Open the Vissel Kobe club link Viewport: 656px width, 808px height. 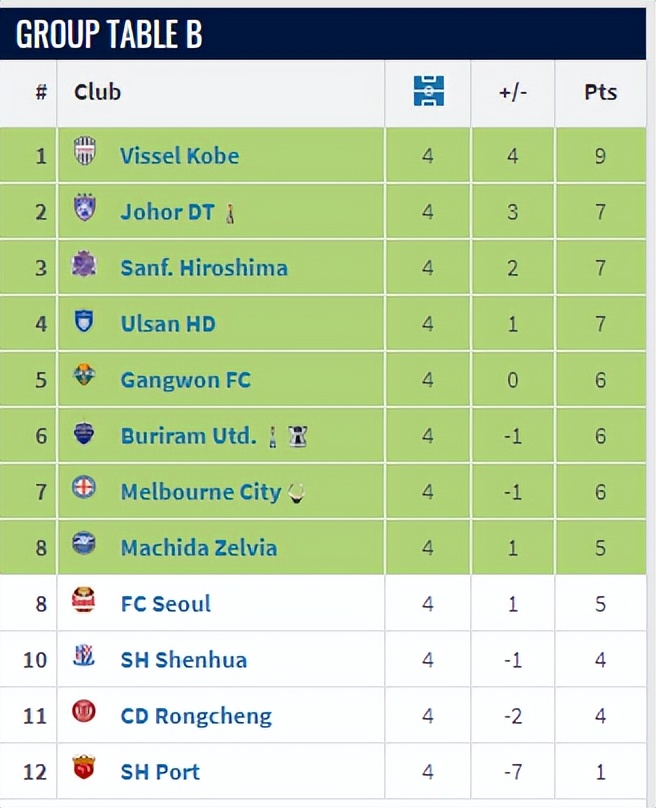[179, 156]
